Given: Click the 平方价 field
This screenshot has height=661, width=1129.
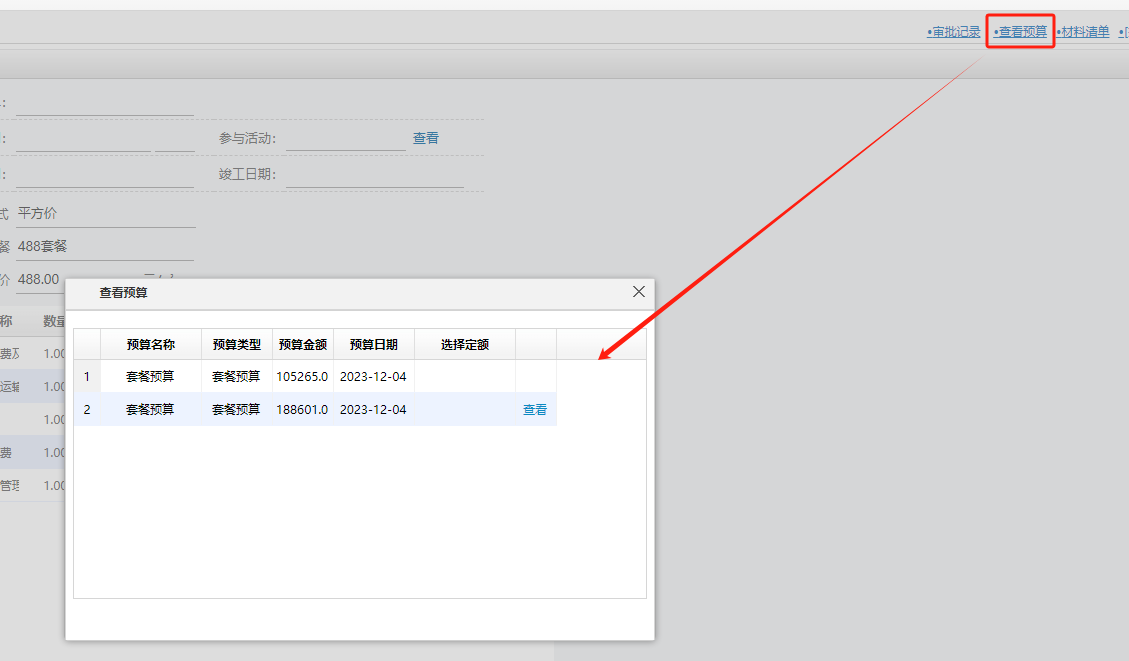Looking at the screenshot, I should coord(105,213).
